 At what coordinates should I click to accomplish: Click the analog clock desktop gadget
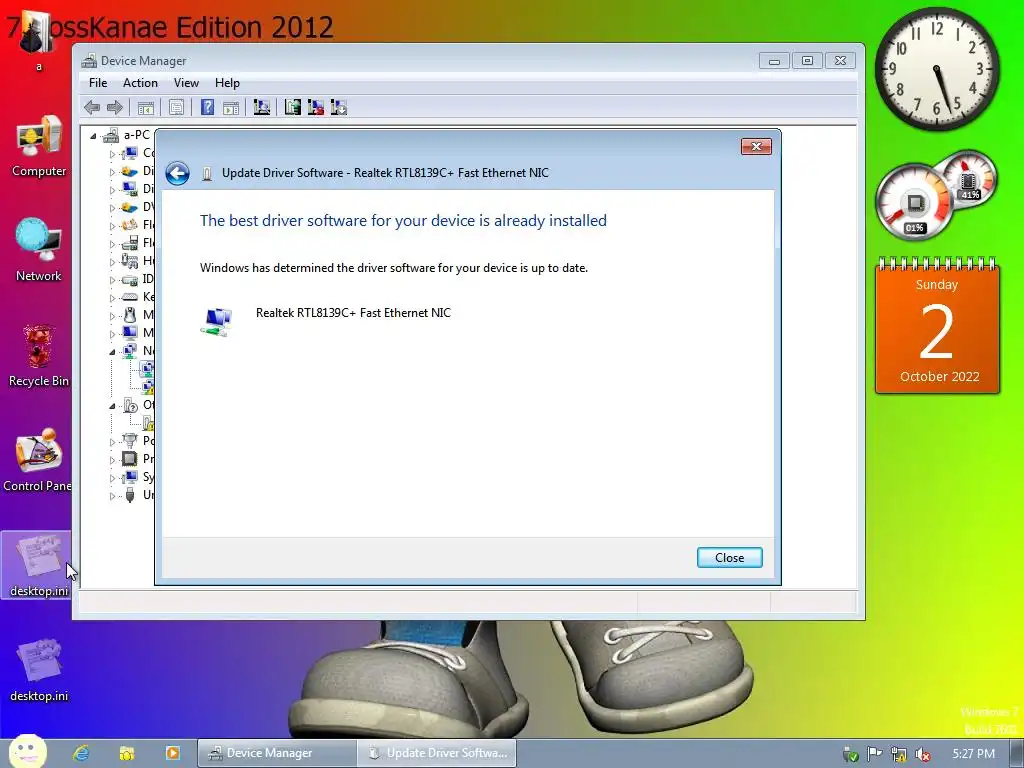pos(937,69)
